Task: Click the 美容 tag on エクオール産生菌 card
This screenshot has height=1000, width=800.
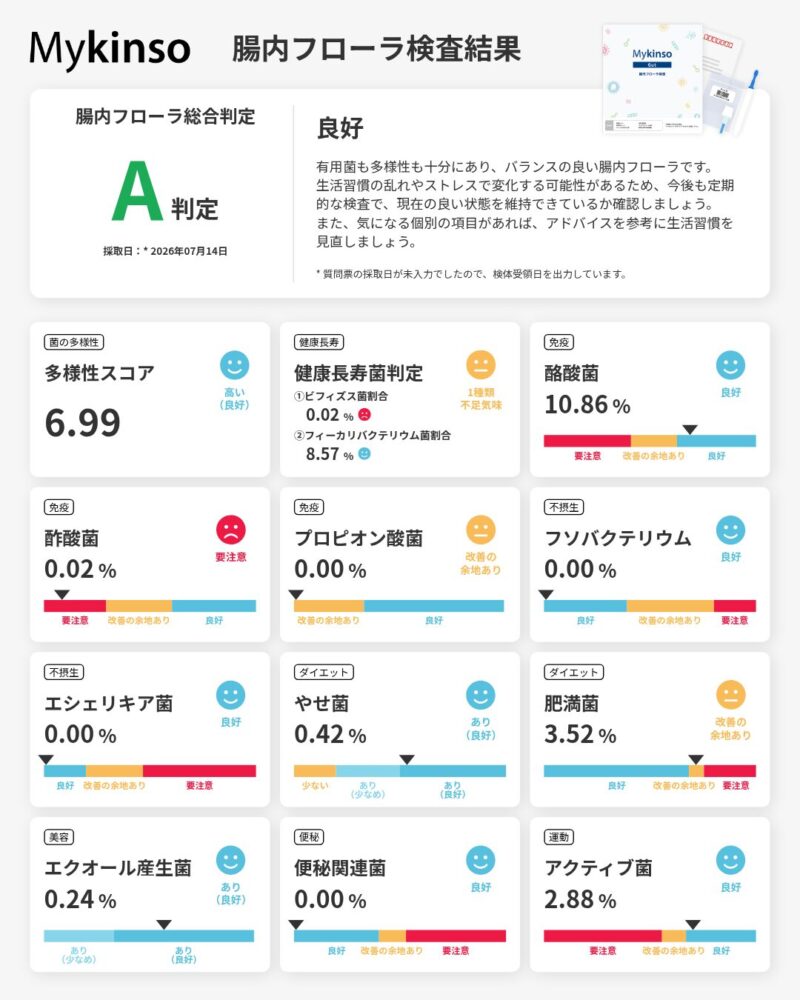Action: pyautogui.click(x=59, y=837)
